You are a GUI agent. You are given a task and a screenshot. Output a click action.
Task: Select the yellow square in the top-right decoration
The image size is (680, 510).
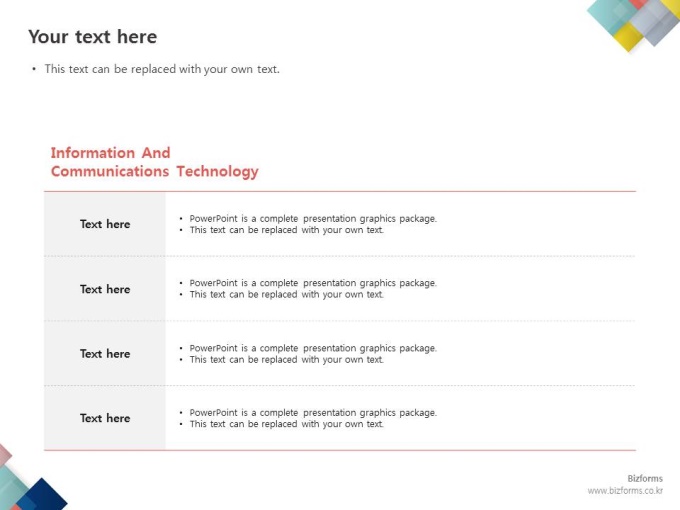pyautogui.click(x=628, y=37)
